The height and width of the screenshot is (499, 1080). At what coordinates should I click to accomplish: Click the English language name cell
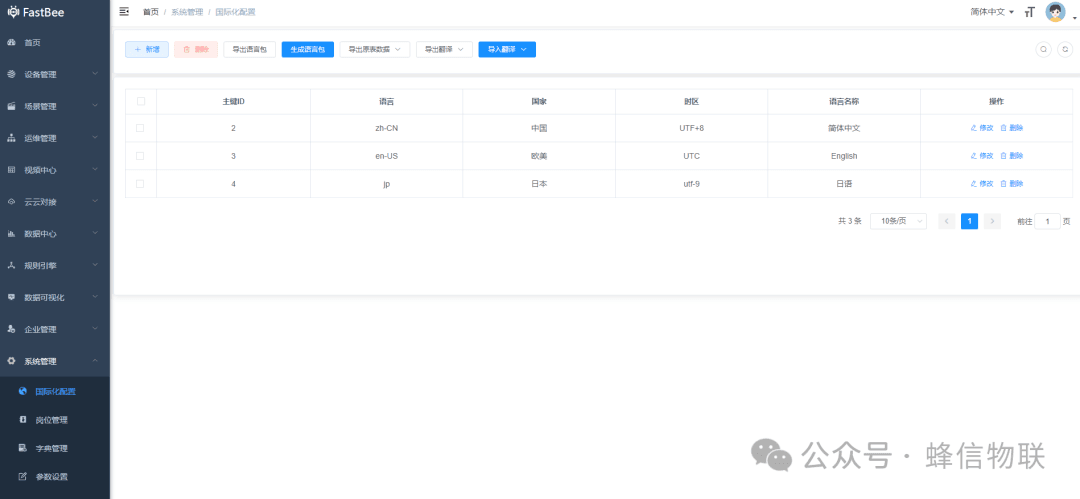pyautogui.click(x=844, y=156)
